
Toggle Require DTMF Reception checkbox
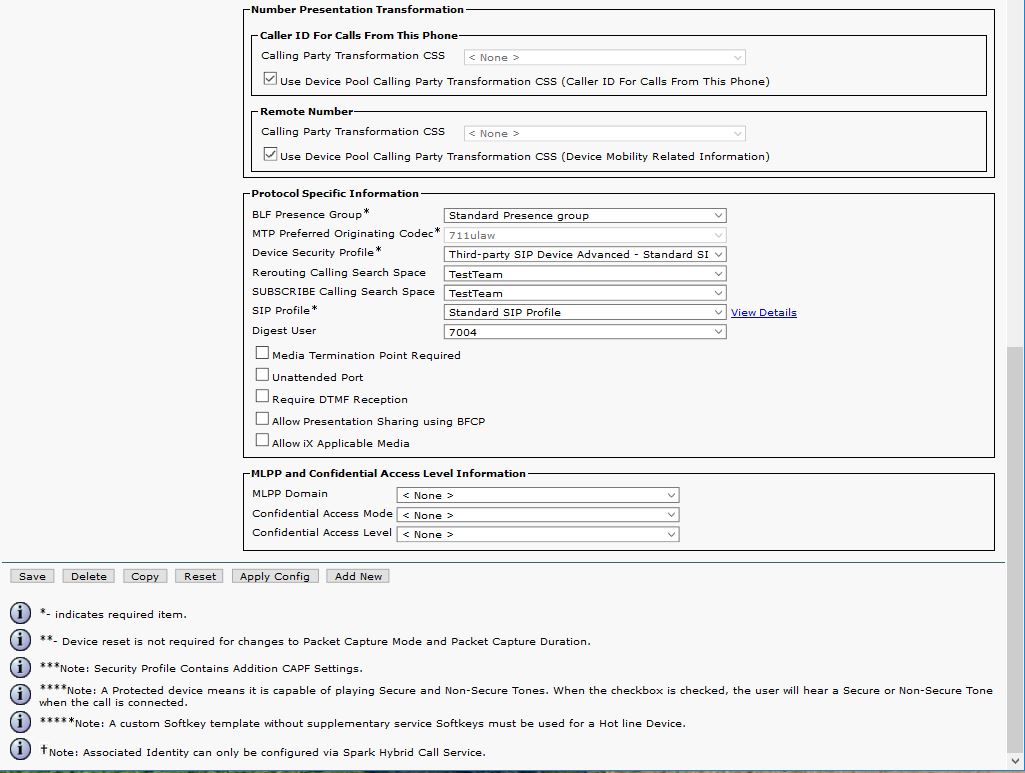coord(262,397)
